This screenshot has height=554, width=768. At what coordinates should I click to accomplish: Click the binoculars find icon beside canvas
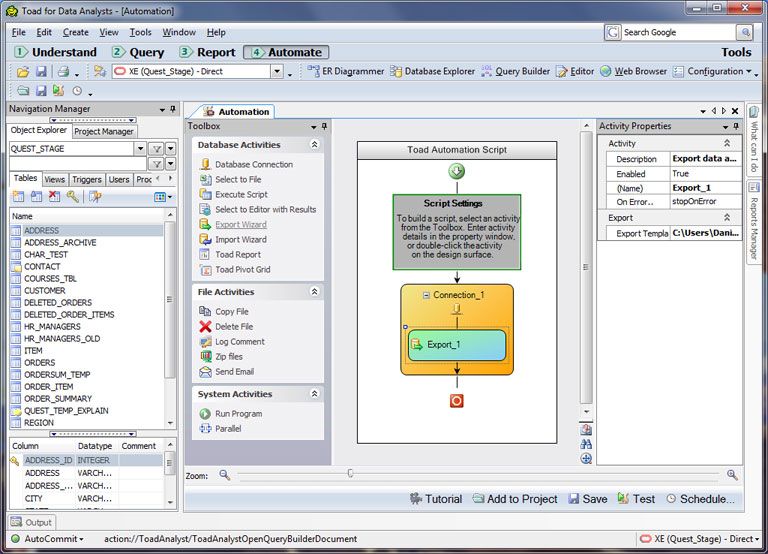(x=586, y=444)
